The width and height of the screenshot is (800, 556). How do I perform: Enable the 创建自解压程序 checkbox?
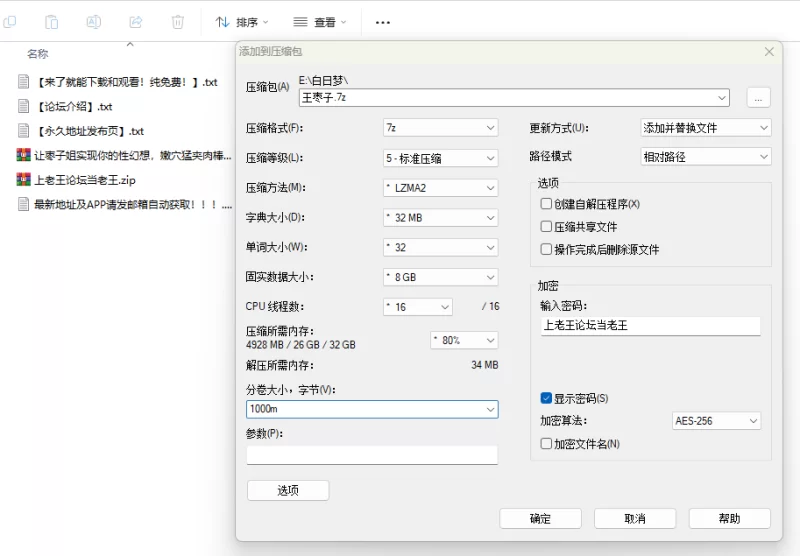pyautogui.click(x=546, y=204)
